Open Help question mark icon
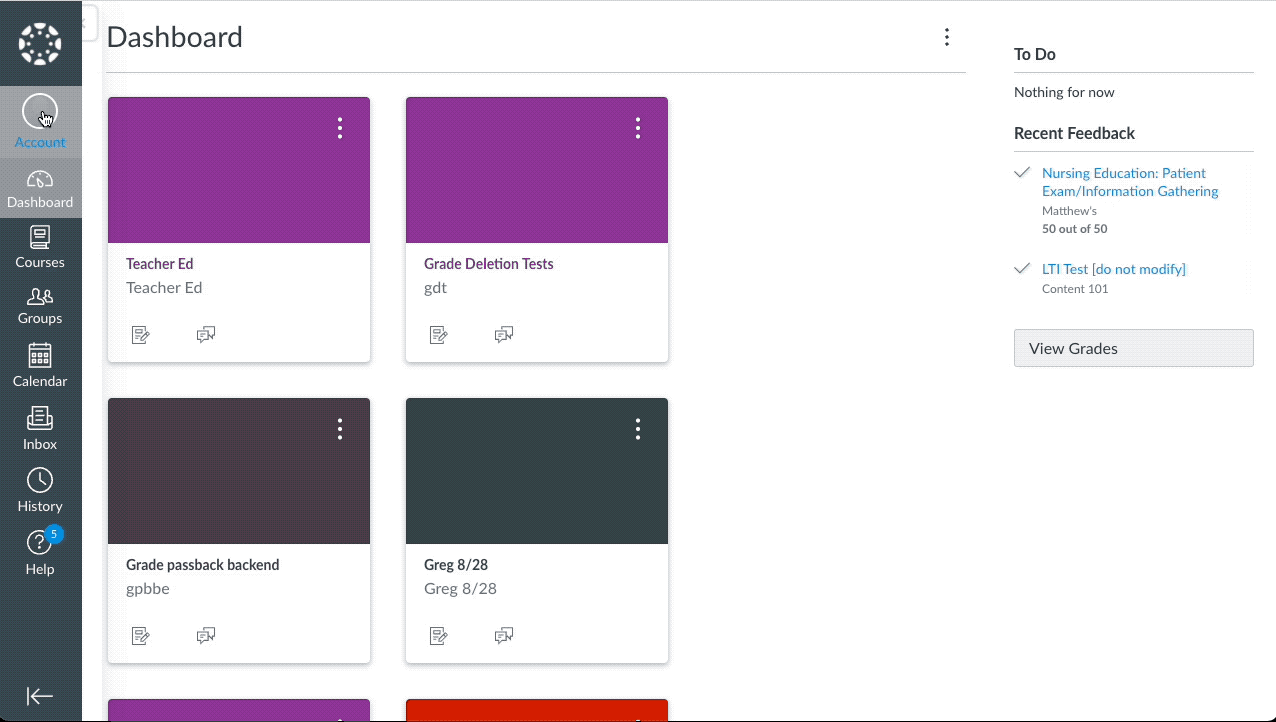The image size is (1276, 722). [x=39, y=543]
